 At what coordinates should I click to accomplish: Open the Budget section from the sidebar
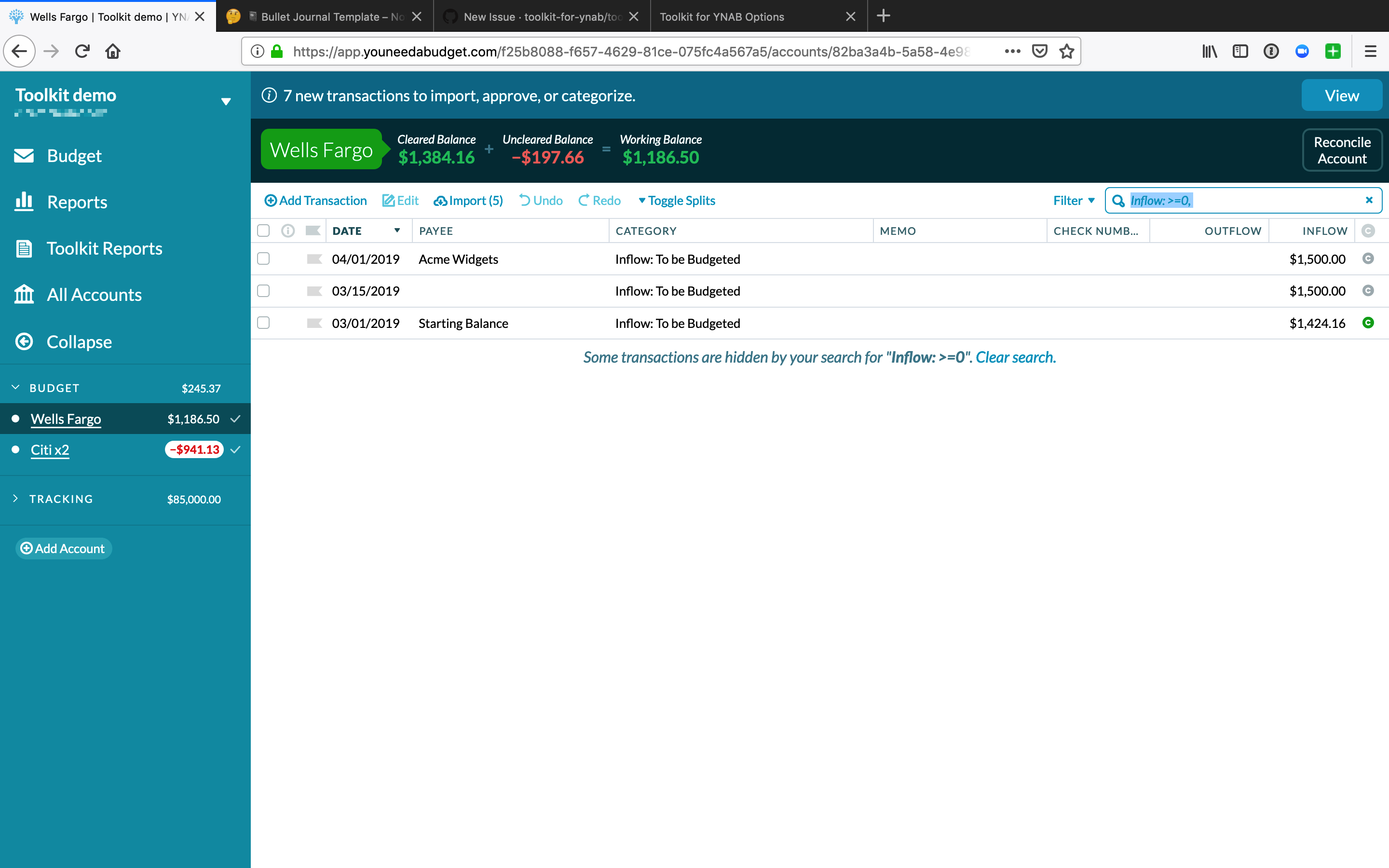pos(73,156)
